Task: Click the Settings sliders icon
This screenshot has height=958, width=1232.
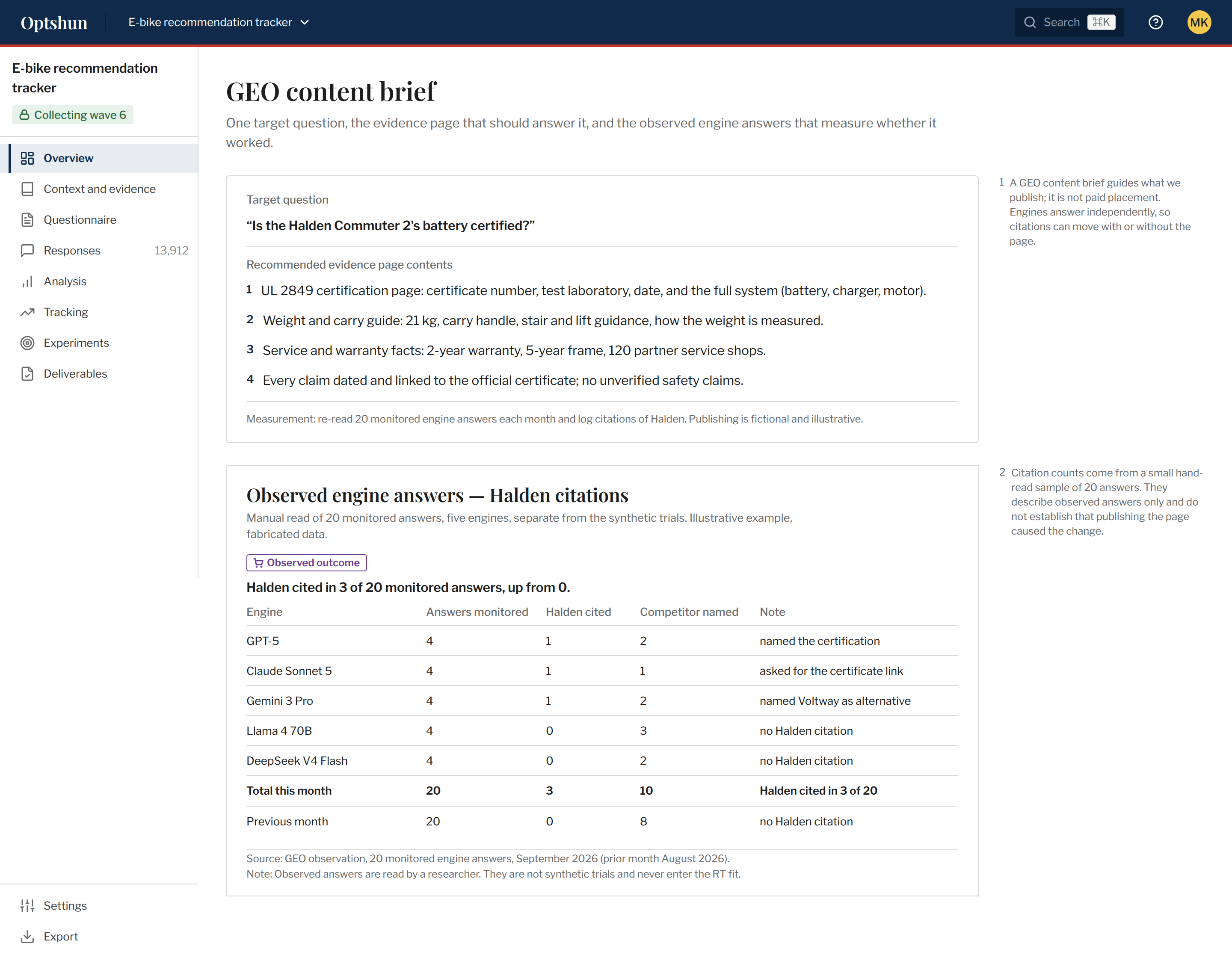Action: tap(27, 905)
